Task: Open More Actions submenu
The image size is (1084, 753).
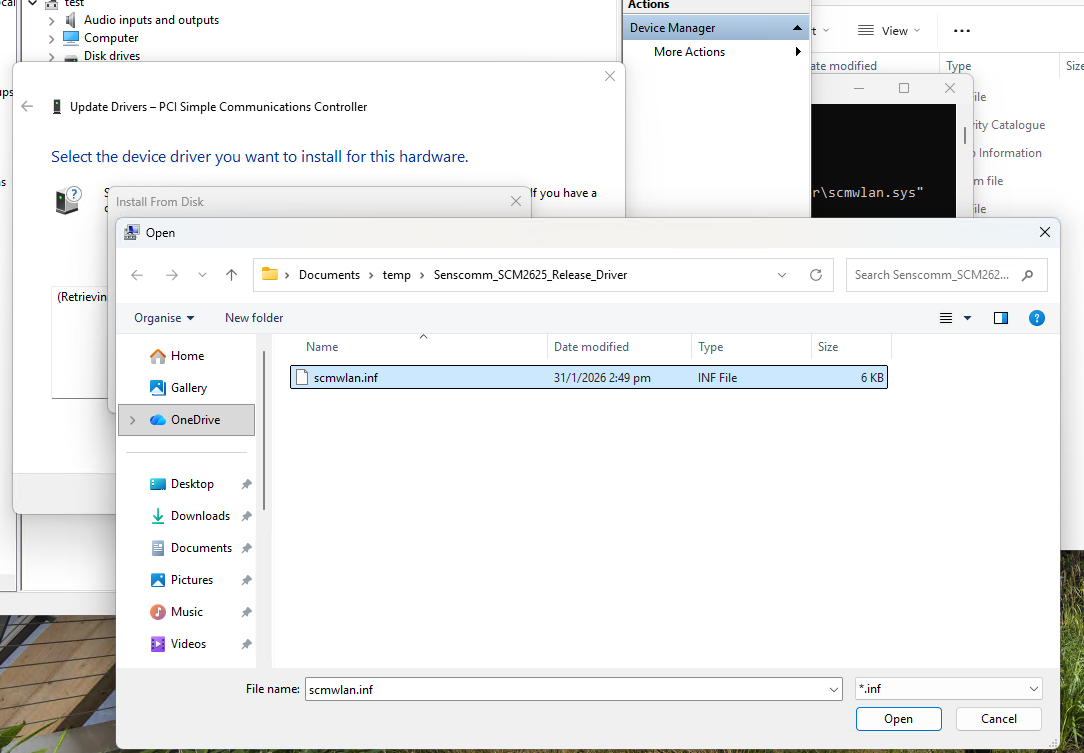Action: 716,51
